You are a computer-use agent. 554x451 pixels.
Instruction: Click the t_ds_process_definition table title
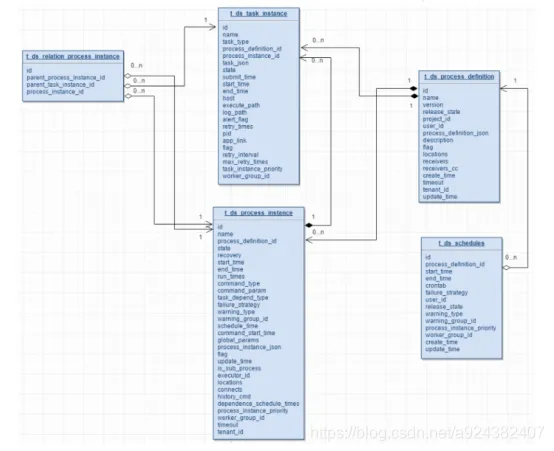(459, 77)
